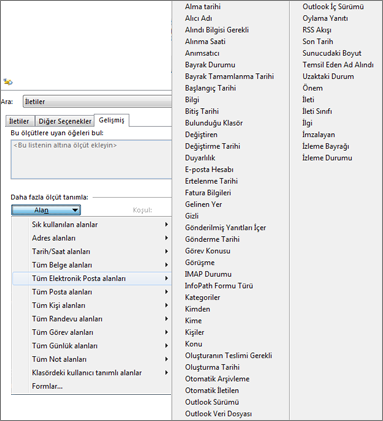This screenshot has height=421, width=383.
Task: Select Görev Konusu field
Action: (207, 251)
